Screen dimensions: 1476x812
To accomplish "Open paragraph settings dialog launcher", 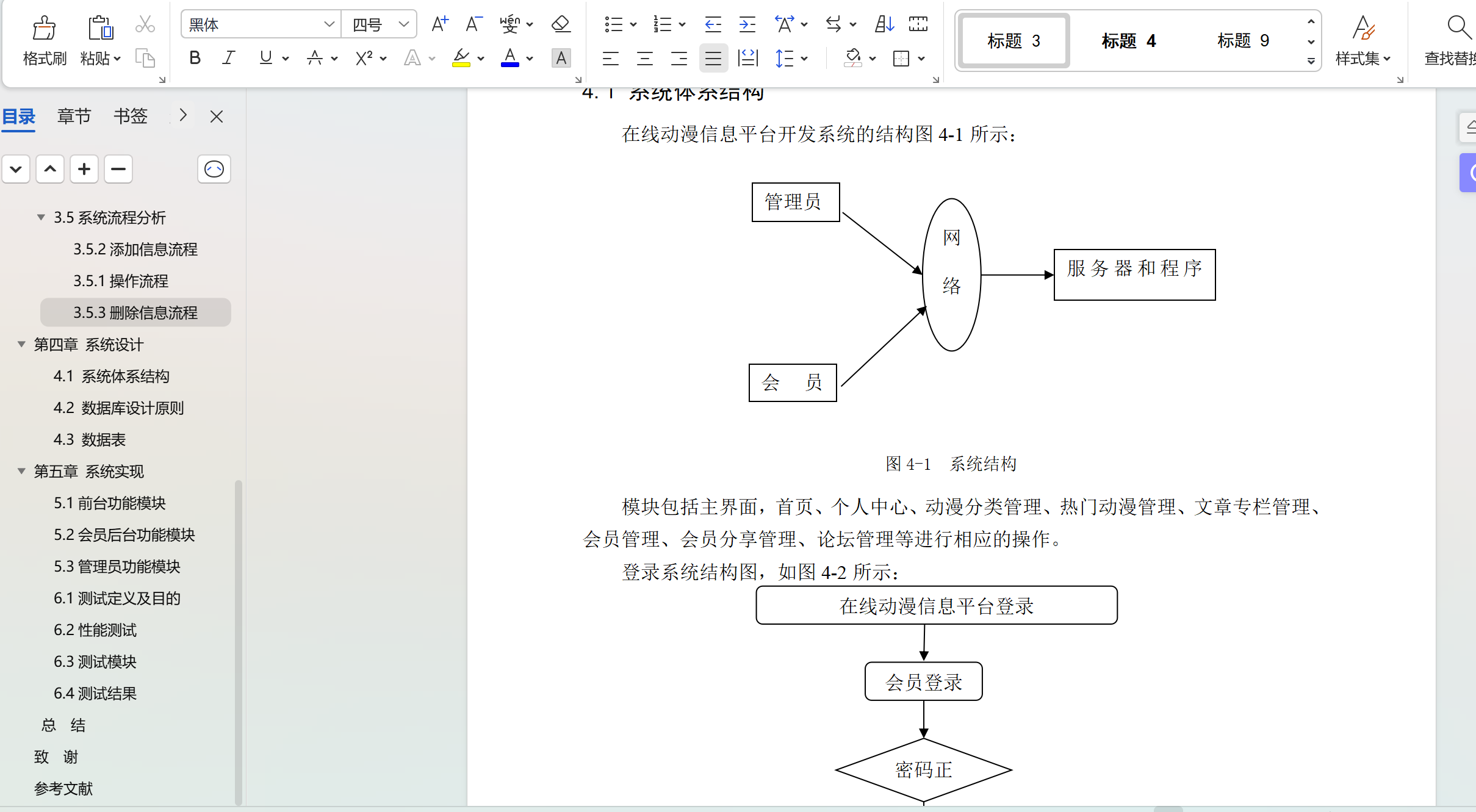I will tap(935, 80).
